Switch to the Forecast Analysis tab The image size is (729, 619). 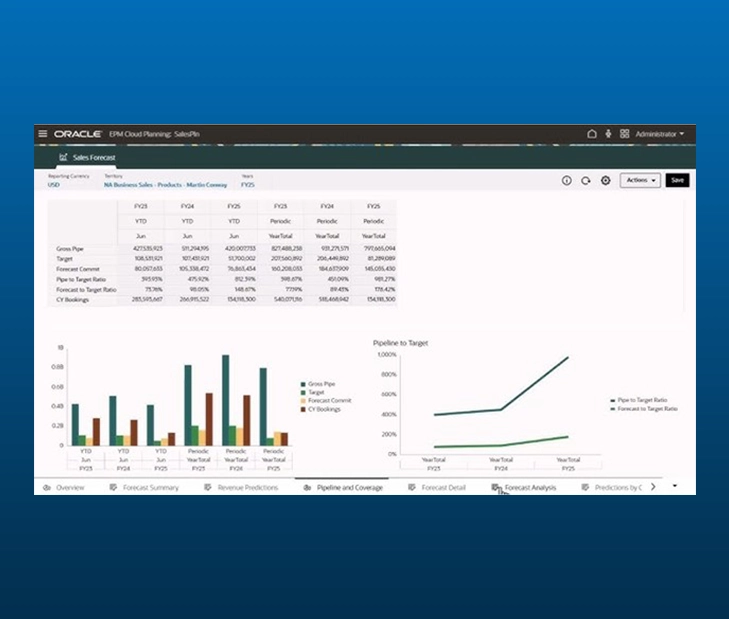pyautogui.click(x=529, y=488)
